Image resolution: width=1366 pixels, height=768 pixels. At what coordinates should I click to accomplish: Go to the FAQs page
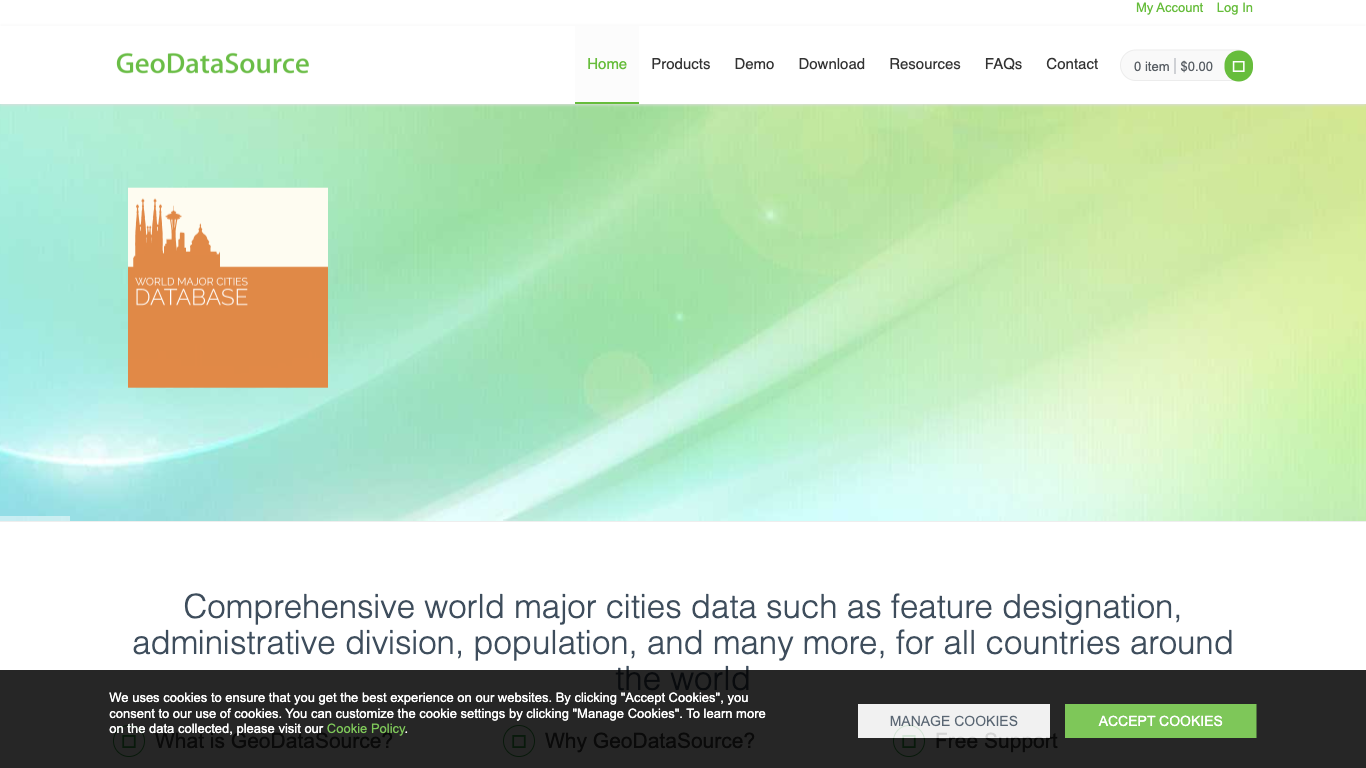1003,64
